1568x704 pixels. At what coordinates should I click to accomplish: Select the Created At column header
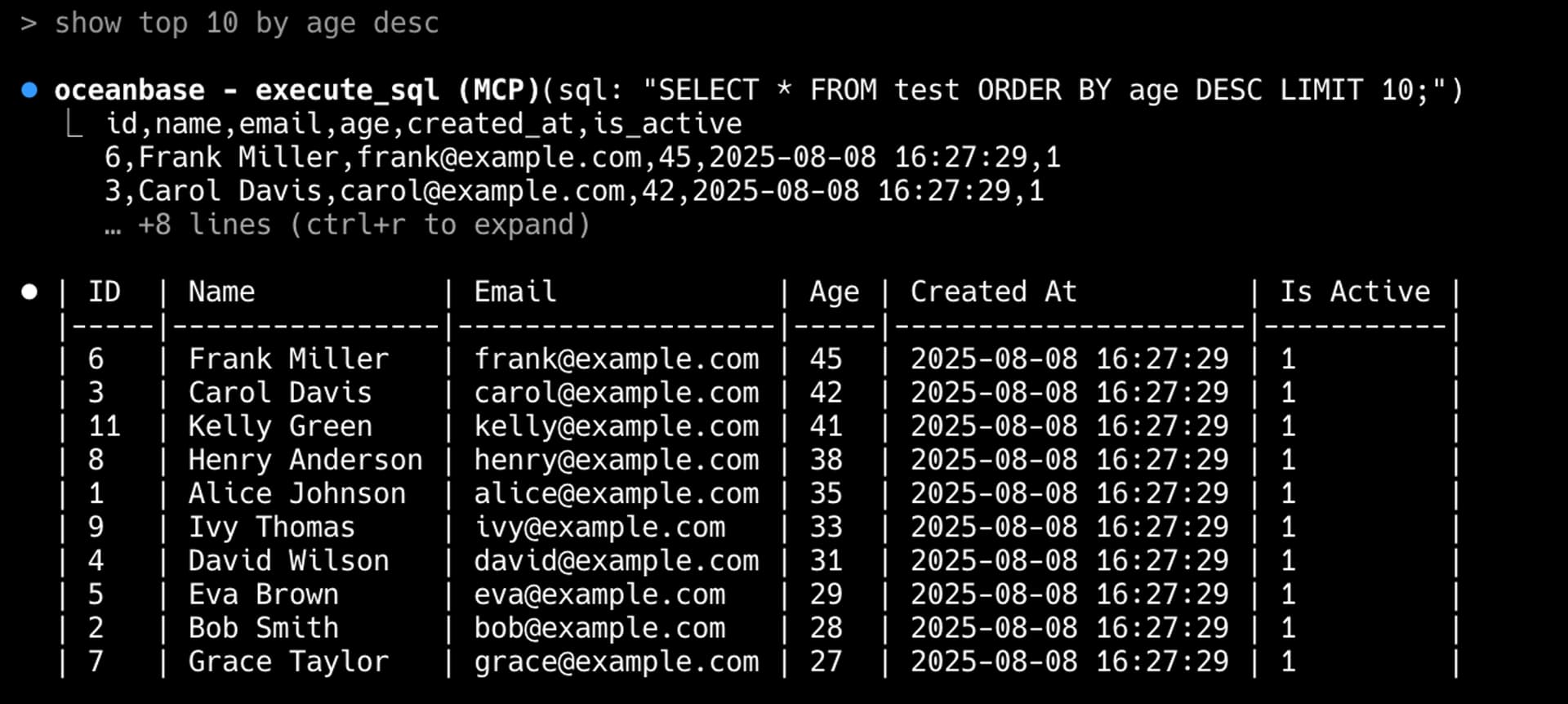(993, 292)
